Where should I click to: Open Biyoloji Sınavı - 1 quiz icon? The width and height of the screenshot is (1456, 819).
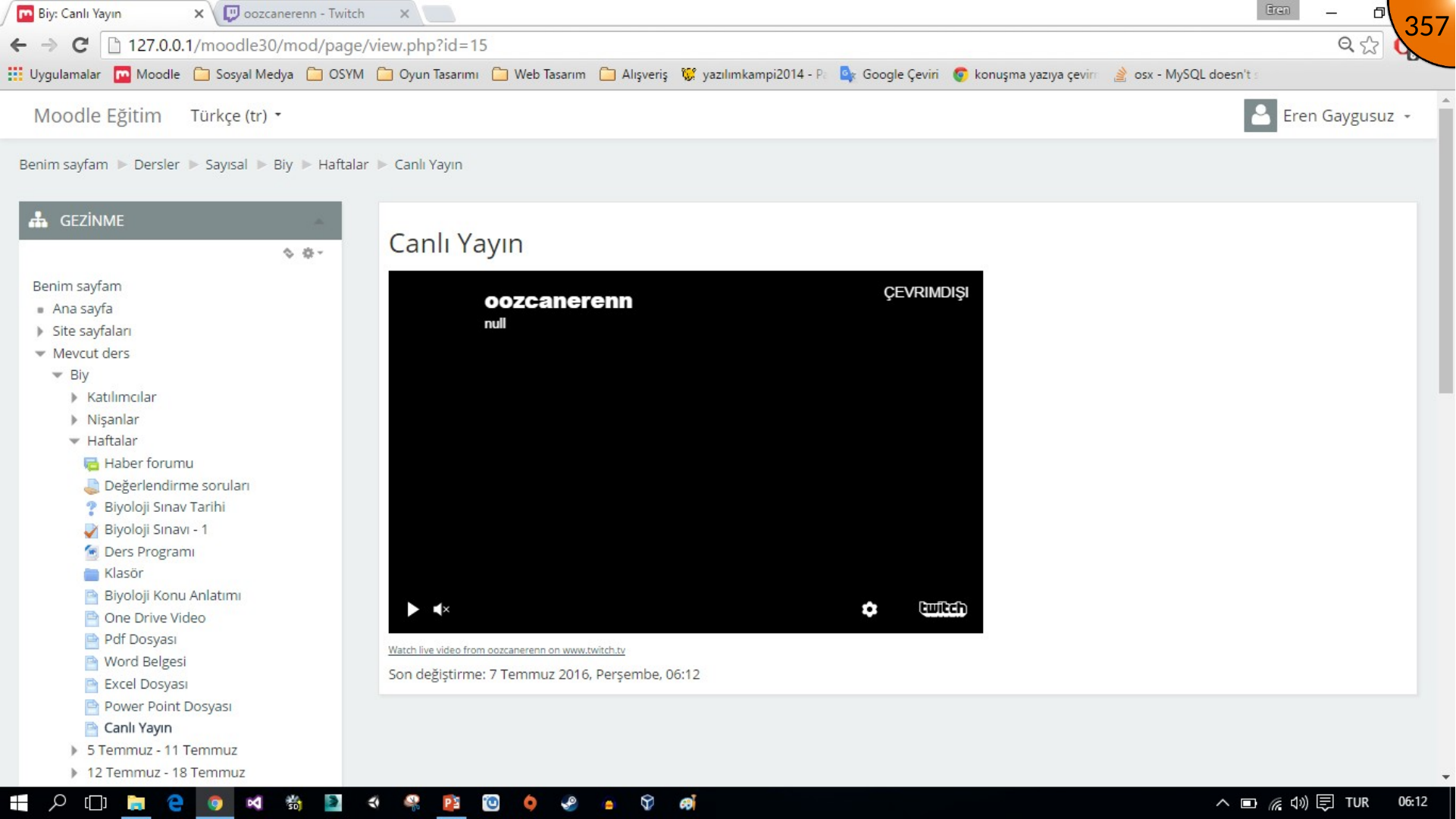[92, 529]
